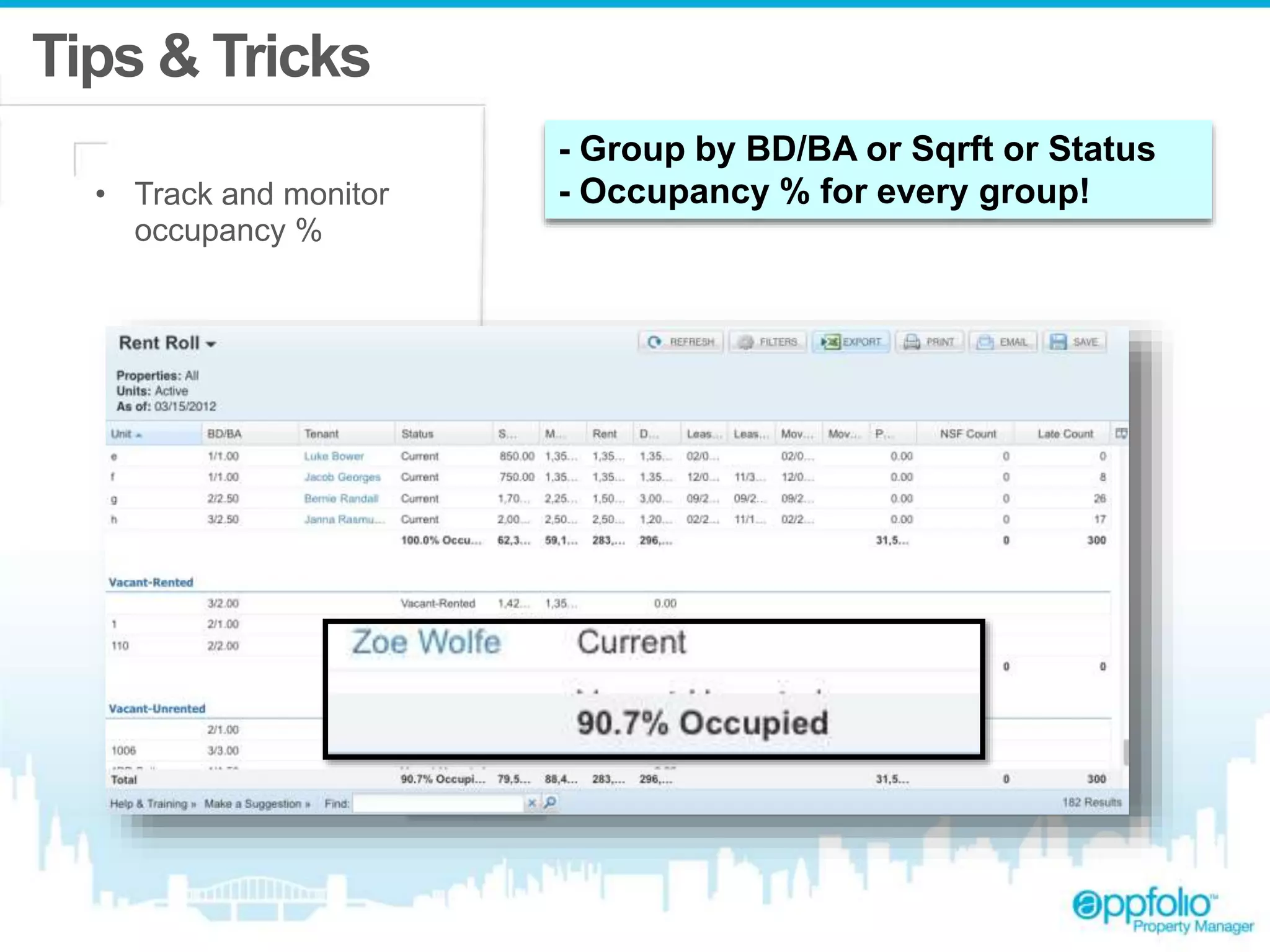Click the Refresh button
Image resolution: width=1270 pixels, height=952 pixels.
pyautogui.click(x=680, y=342)
